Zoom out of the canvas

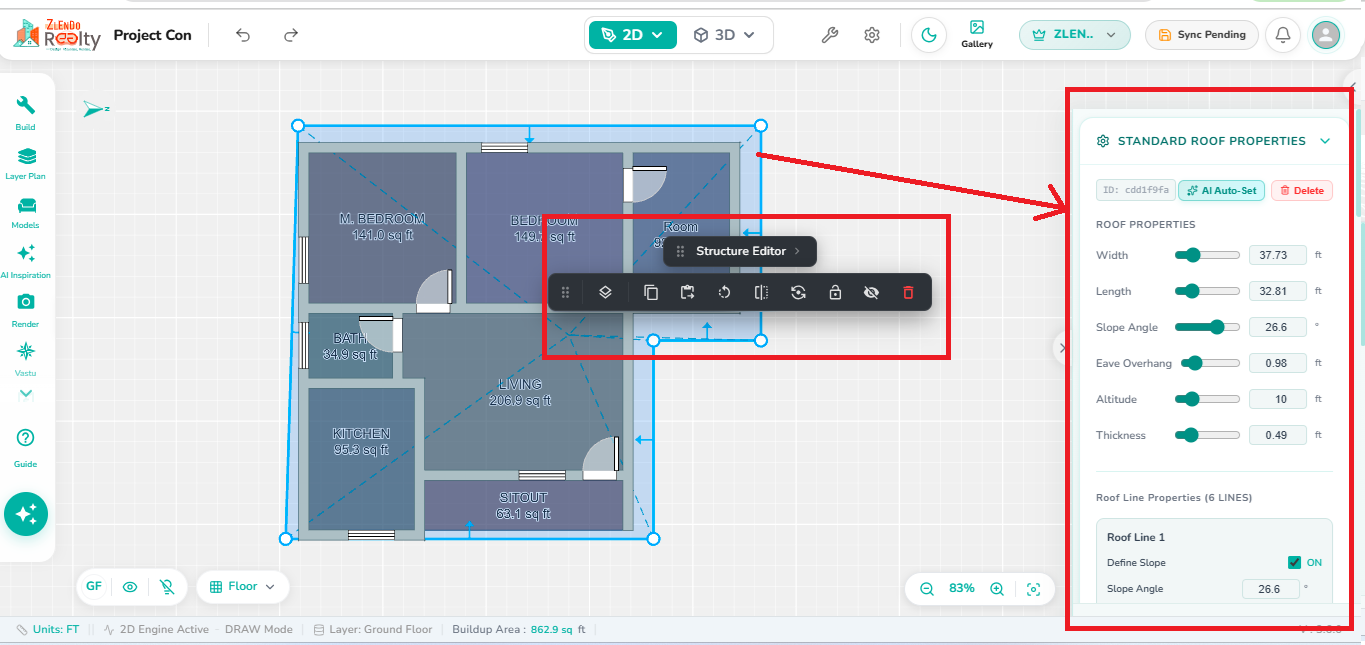click(927, 589)
